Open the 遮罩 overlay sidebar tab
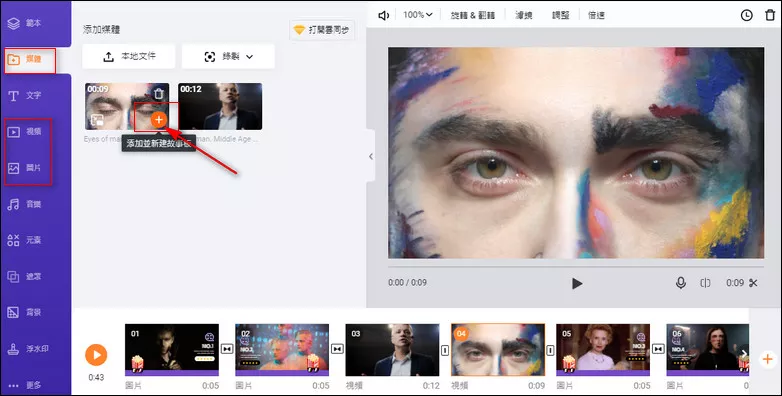Viewport: 782px width, 396px height. [25, 276]
